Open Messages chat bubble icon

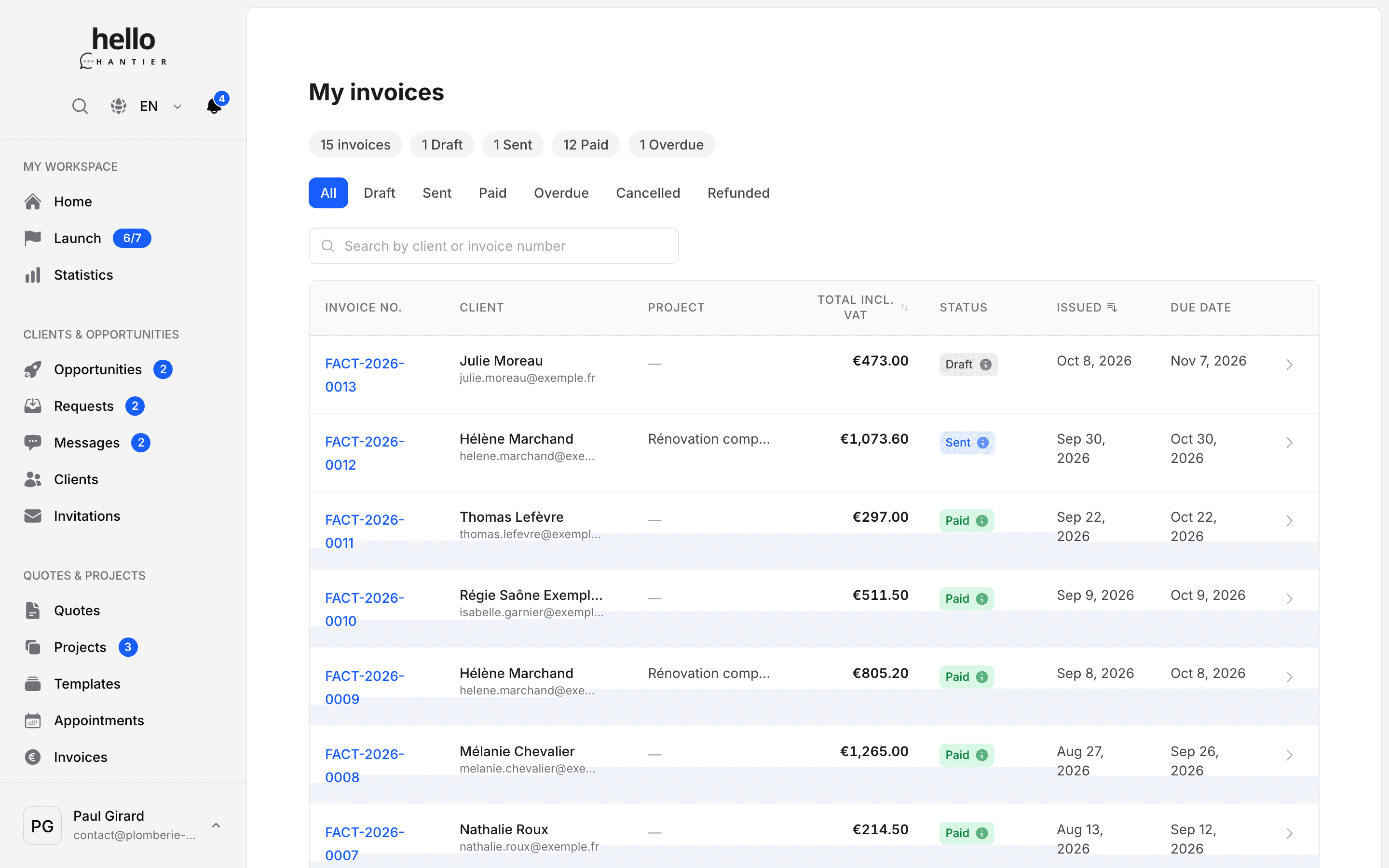(33, 443)
